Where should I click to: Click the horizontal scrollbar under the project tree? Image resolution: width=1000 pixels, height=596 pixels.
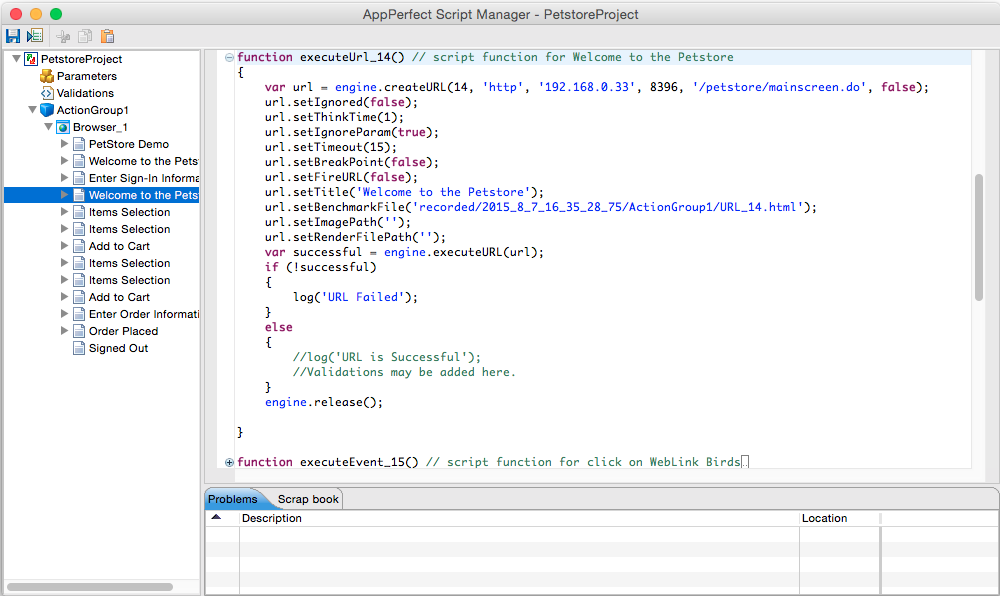90,586
